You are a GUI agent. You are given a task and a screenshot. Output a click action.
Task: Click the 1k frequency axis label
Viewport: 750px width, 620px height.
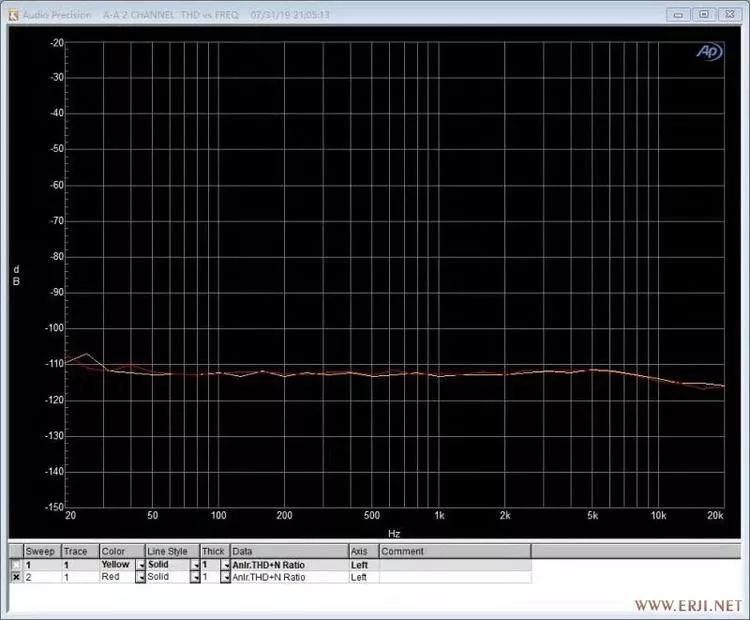pyautogui.click(x=439, y=515)
